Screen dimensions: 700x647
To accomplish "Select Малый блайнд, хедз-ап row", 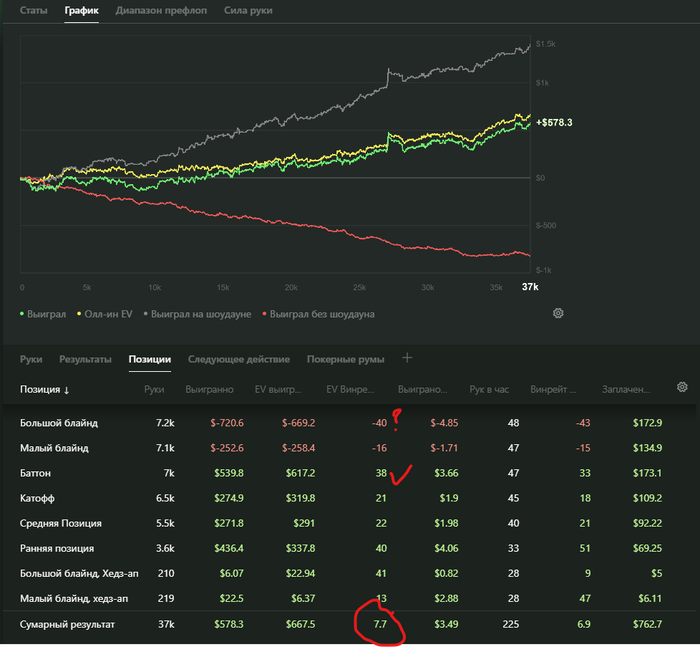I will pyautogui.click(x=350, y=598).
